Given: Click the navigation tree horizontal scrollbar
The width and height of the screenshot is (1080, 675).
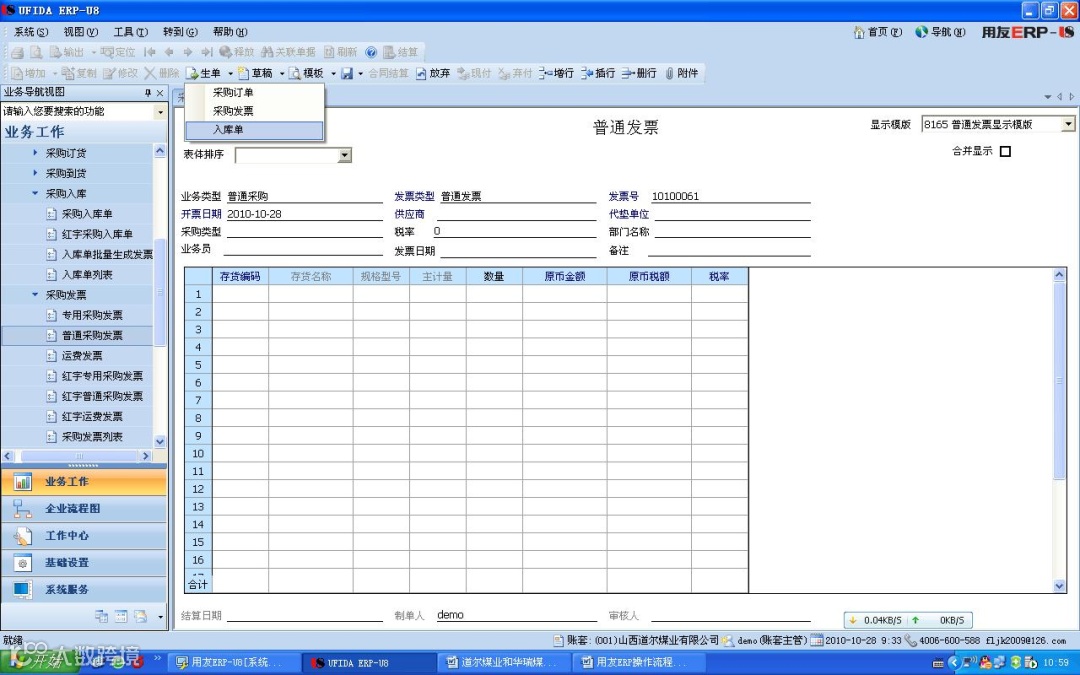Looking at the screenshot, I should click(x=79, y=456).
